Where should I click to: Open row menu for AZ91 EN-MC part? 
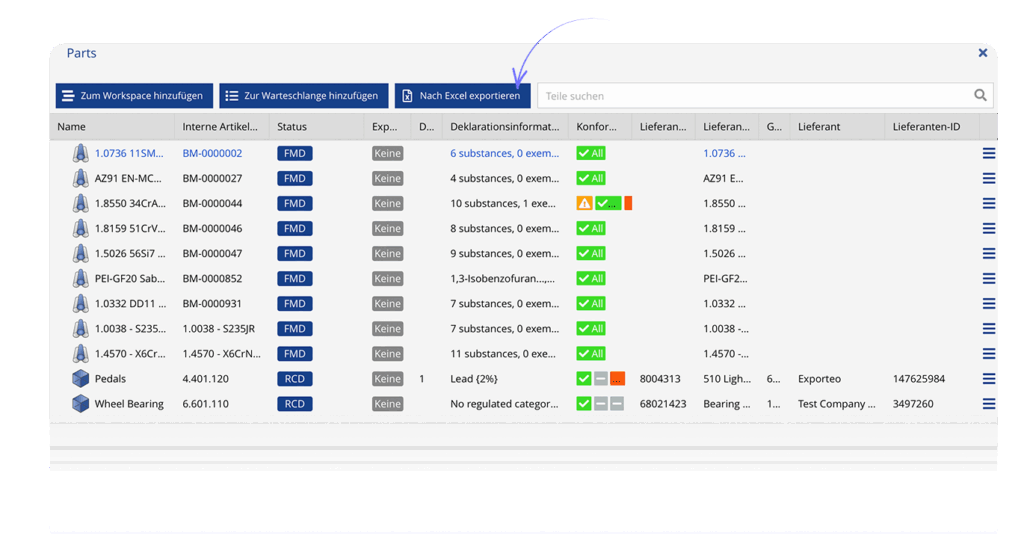tap(989, 178)
